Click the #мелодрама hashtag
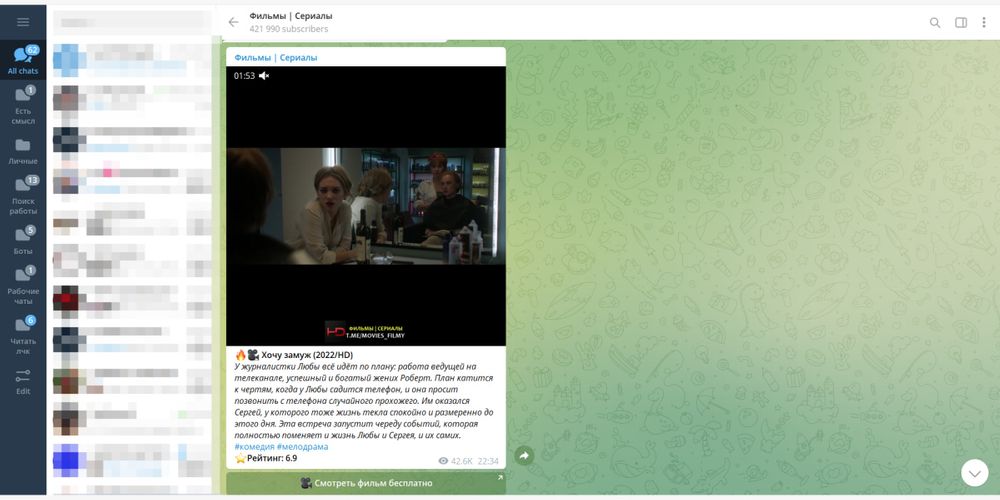 (x=302, y=447)
